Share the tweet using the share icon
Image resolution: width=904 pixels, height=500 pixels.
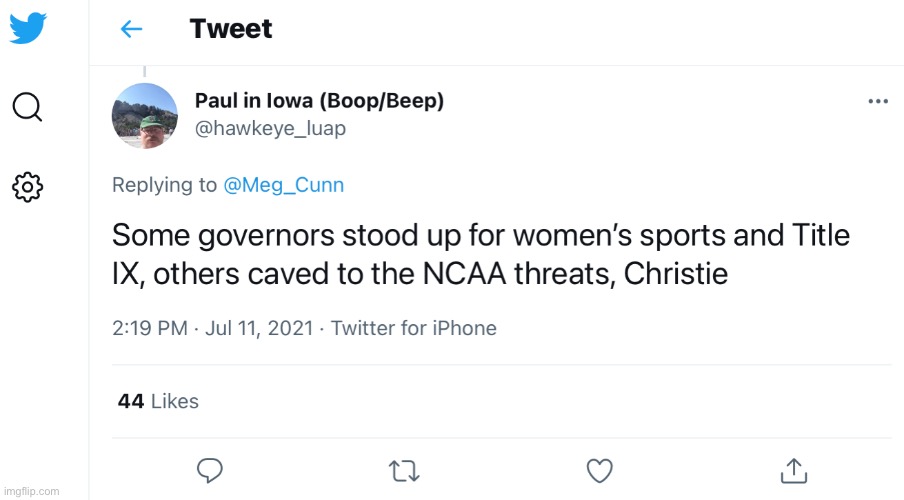point(793,469)
